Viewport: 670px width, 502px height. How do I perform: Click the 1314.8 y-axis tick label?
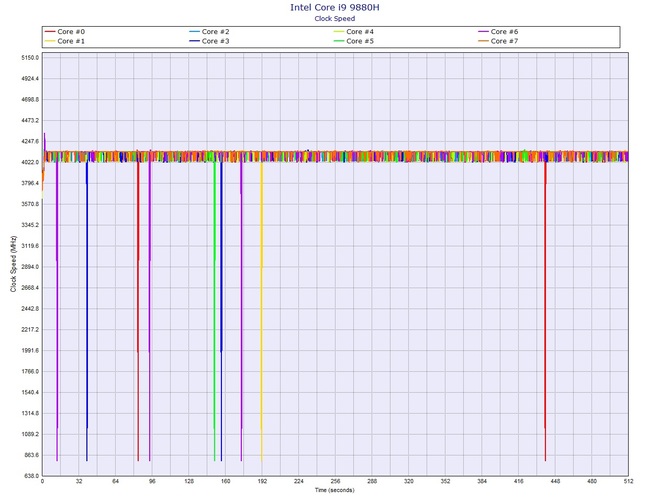30,414
